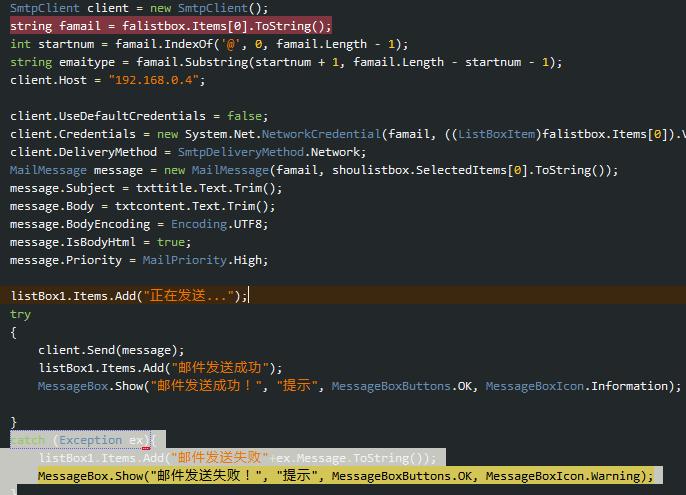This screenshot has height=495, width=686.
Task: Click the underlined ex variable in catch
Action: pos(137,440)
